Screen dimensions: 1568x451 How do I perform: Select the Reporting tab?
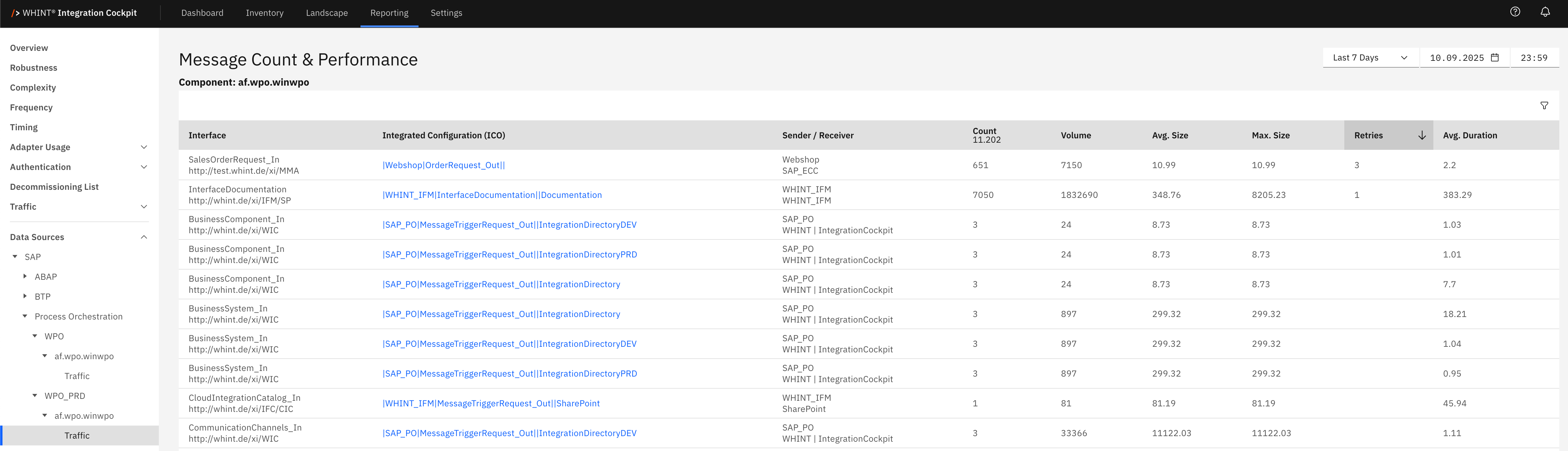coord(390,13)
